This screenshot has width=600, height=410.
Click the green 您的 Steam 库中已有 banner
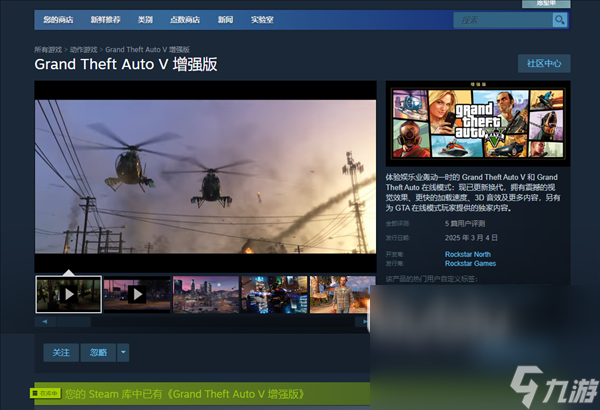click(202, 394)
